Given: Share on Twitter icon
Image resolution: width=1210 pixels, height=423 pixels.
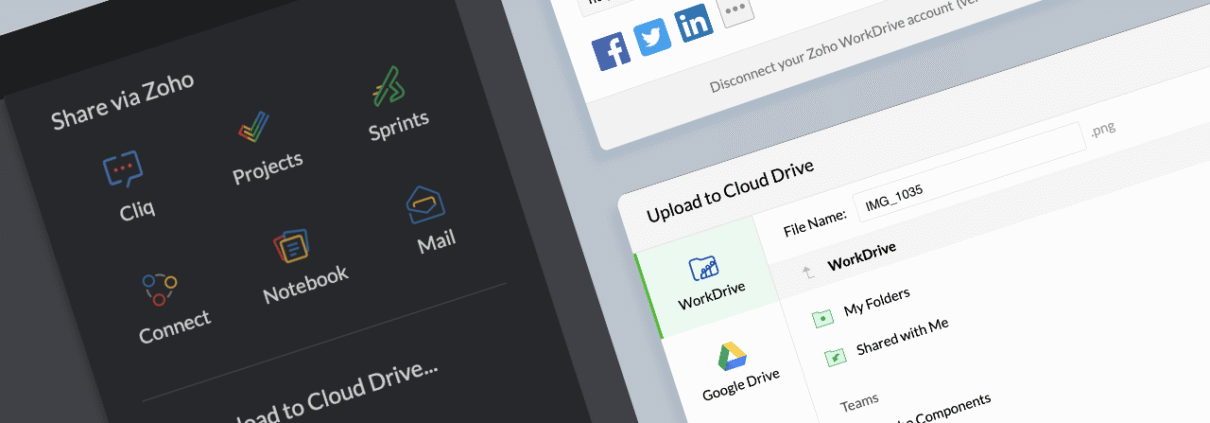Looking at the screenshot, I should [652, 37].
